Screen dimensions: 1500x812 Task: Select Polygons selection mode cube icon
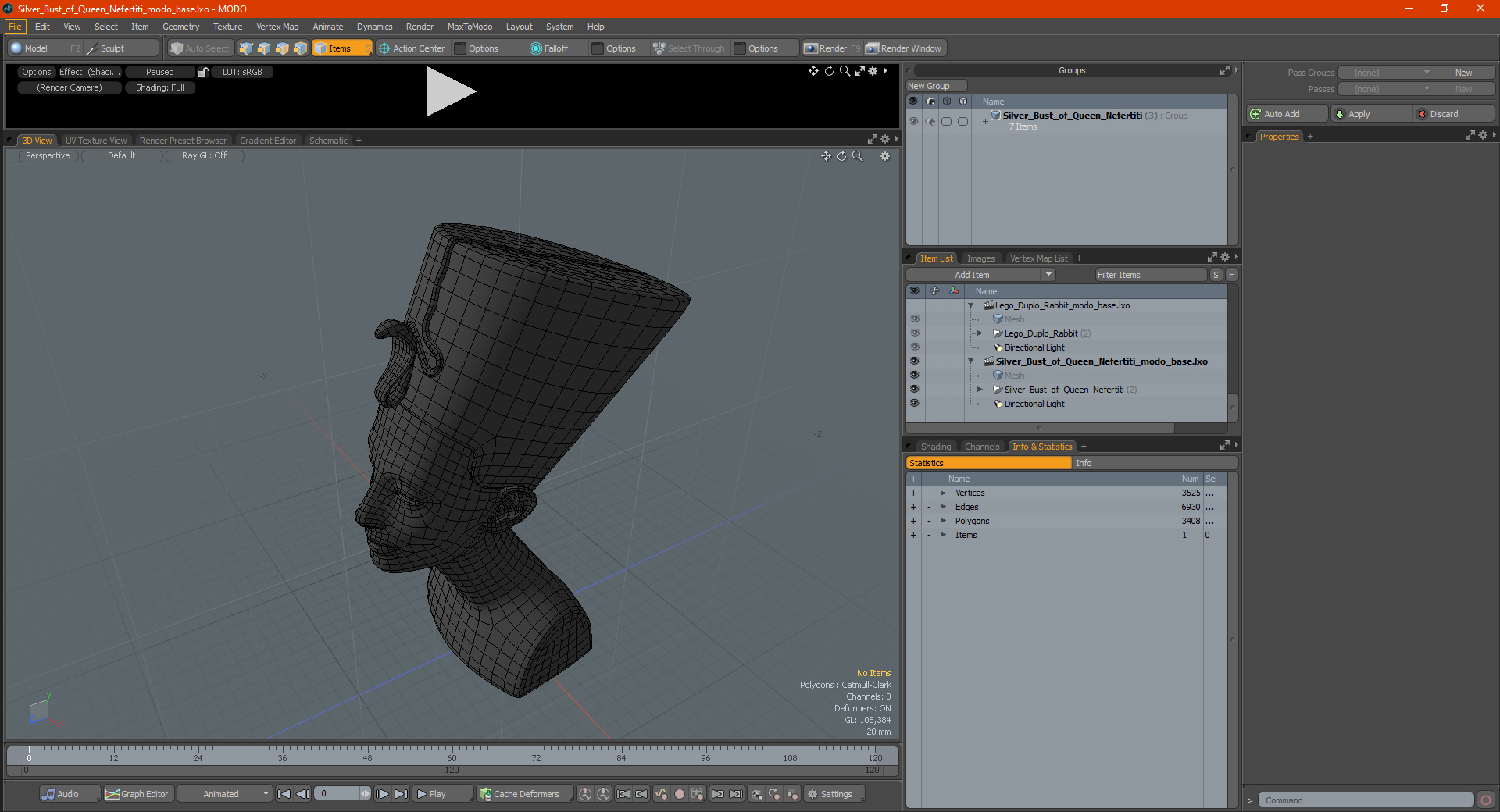tap(282, 48)
